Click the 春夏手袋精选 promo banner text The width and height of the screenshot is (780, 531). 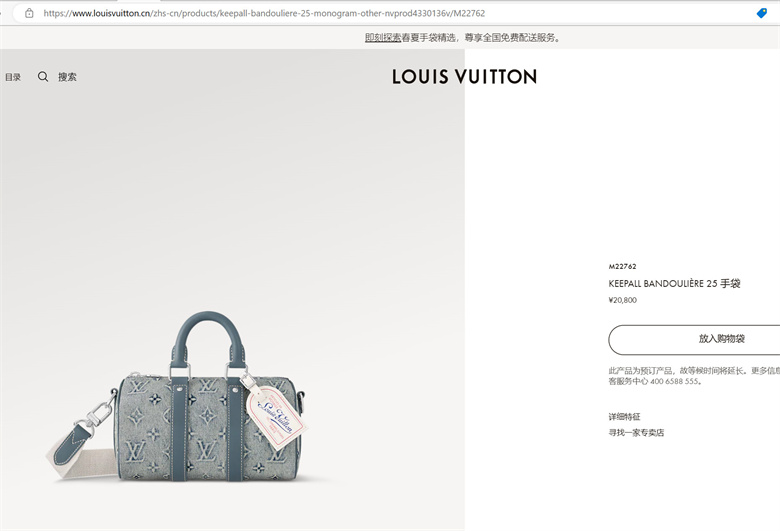point(428,38)
